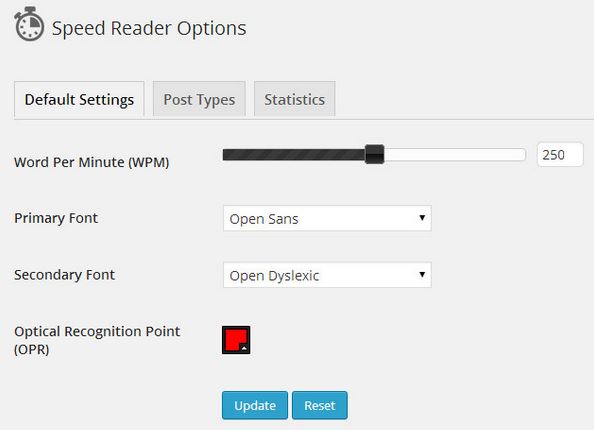Click the stopwatch icon beside Speed Reader Options
The image size is (594, 430).
(29, 23)
